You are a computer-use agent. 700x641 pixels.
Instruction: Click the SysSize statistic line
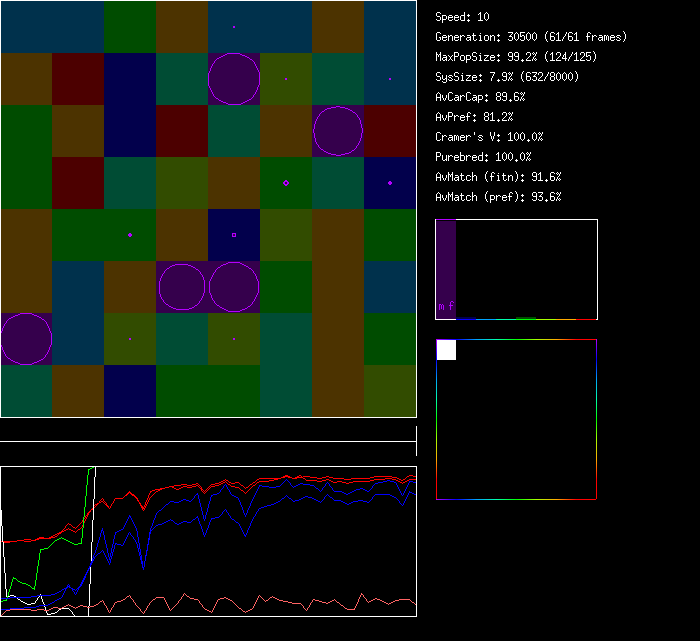coord(507,77)
